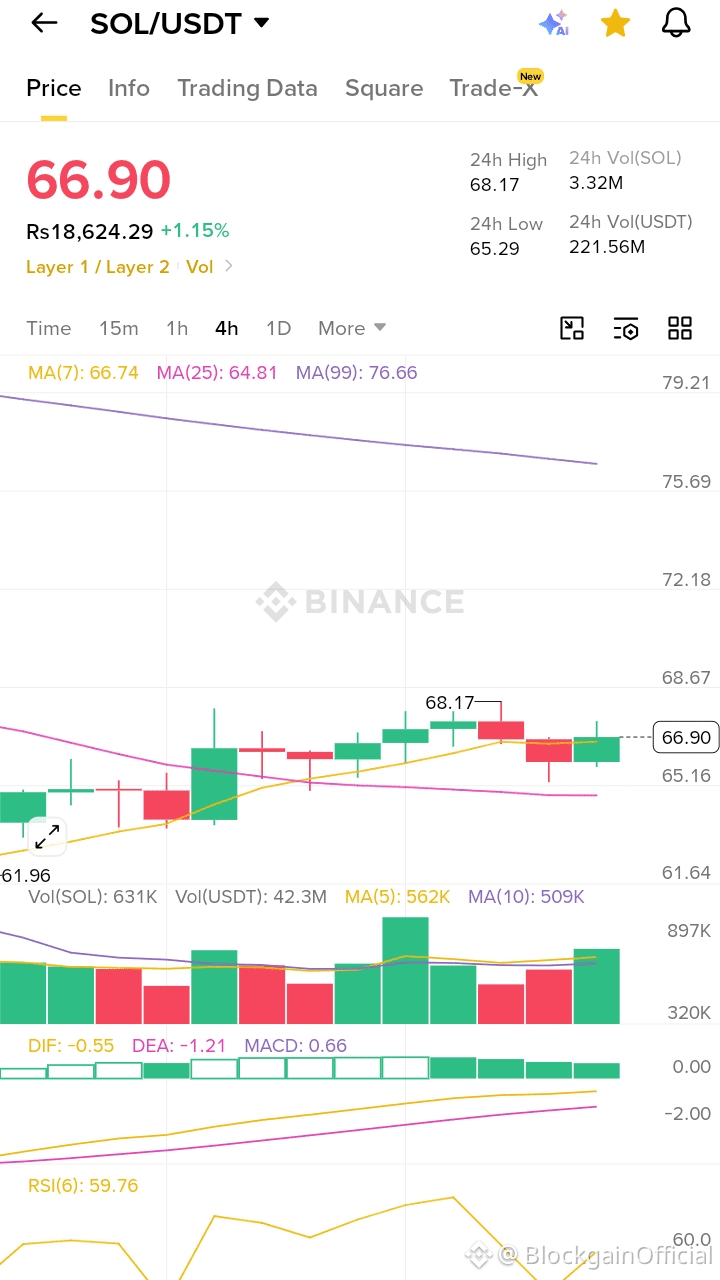Tap the MA(99): 76.66 indicator label
Screen dimensions: 720x1280
[x=356, y=373]
